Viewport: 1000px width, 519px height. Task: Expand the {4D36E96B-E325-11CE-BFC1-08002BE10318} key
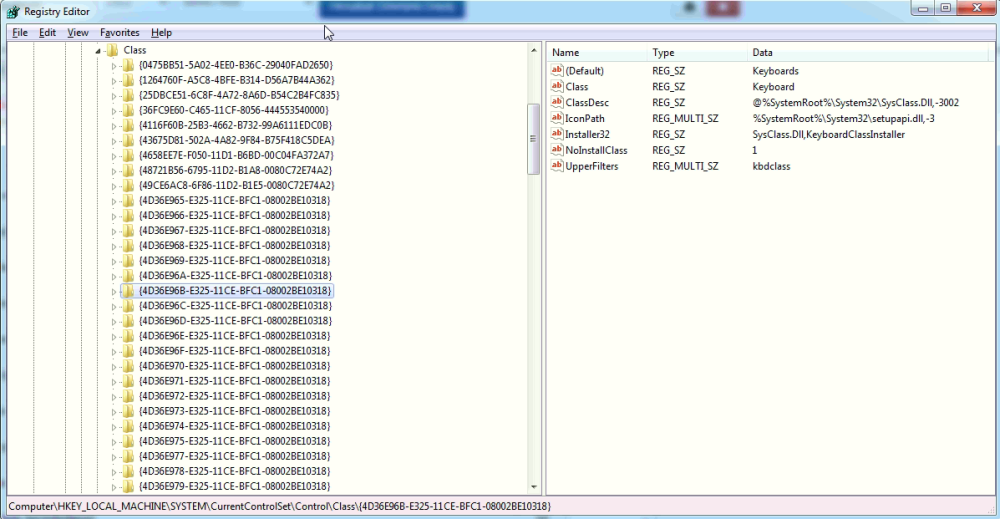pos(114,291)
